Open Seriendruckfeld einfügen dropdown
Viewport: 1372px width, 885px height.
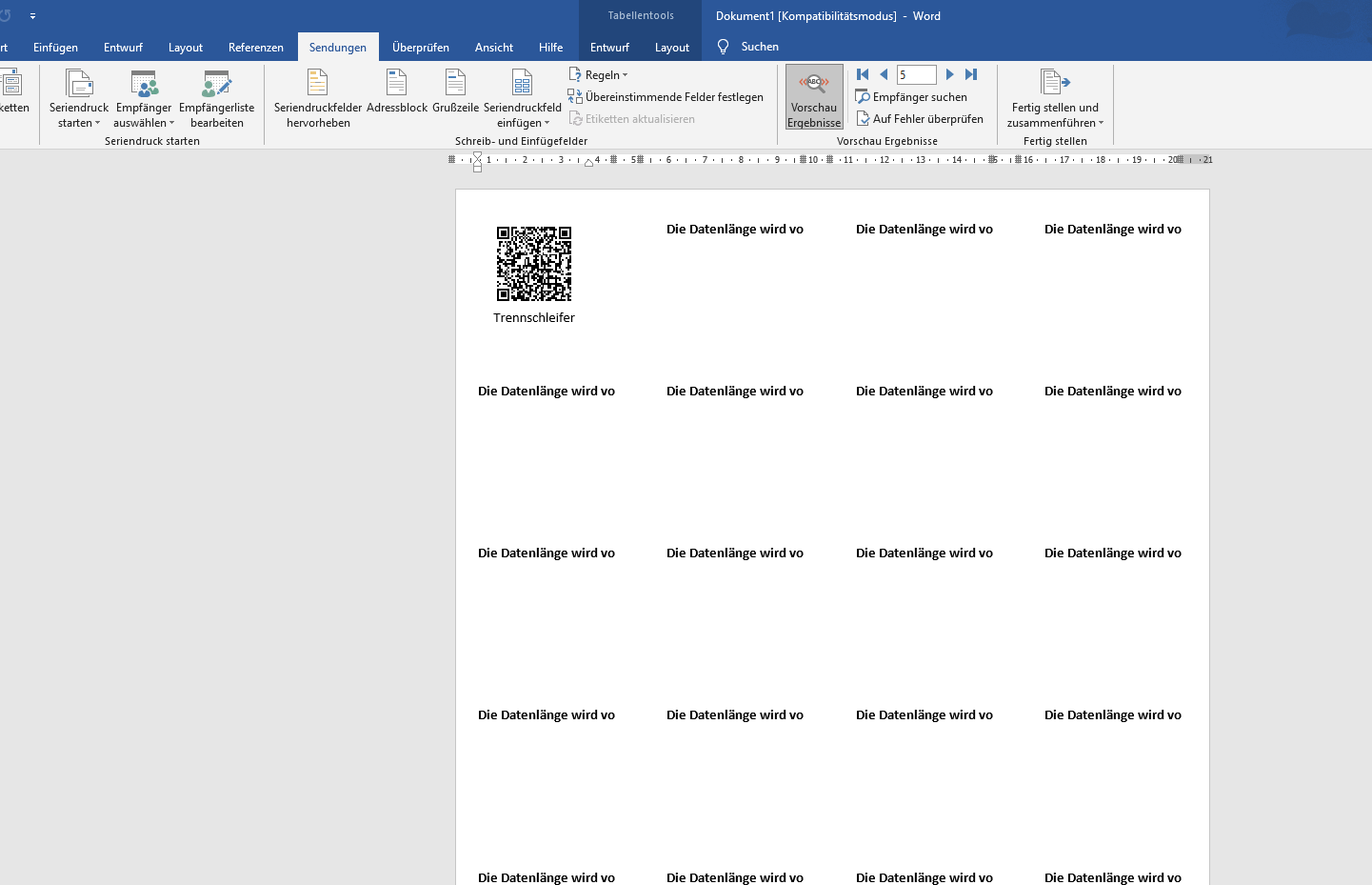point(523,98)
